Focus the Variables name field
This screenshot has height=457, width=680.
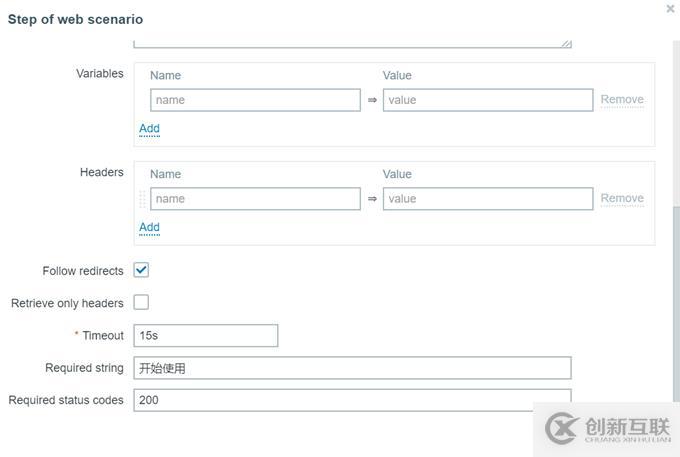(x=255, y=100)
